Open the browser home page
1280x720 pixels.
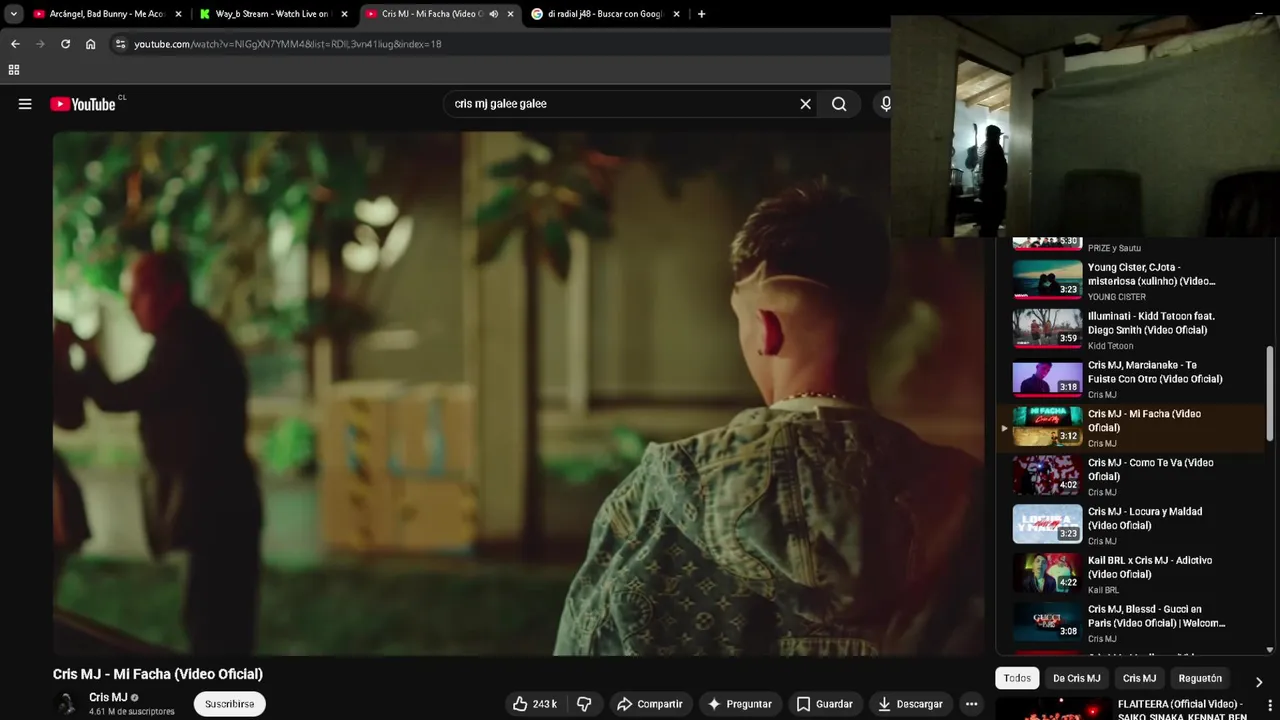click(x=90, y=44)
